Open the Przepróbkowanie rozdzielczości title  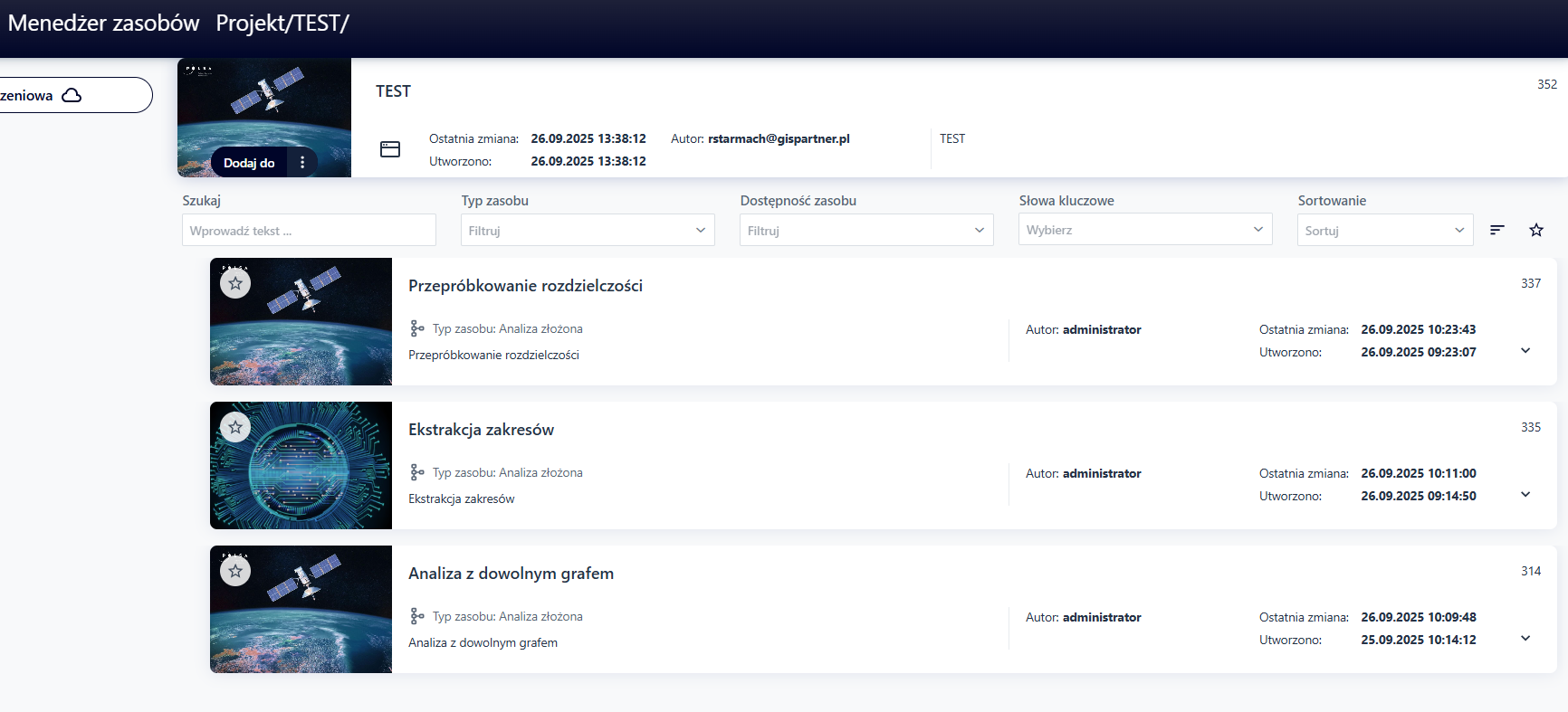(x=525, y=286)
